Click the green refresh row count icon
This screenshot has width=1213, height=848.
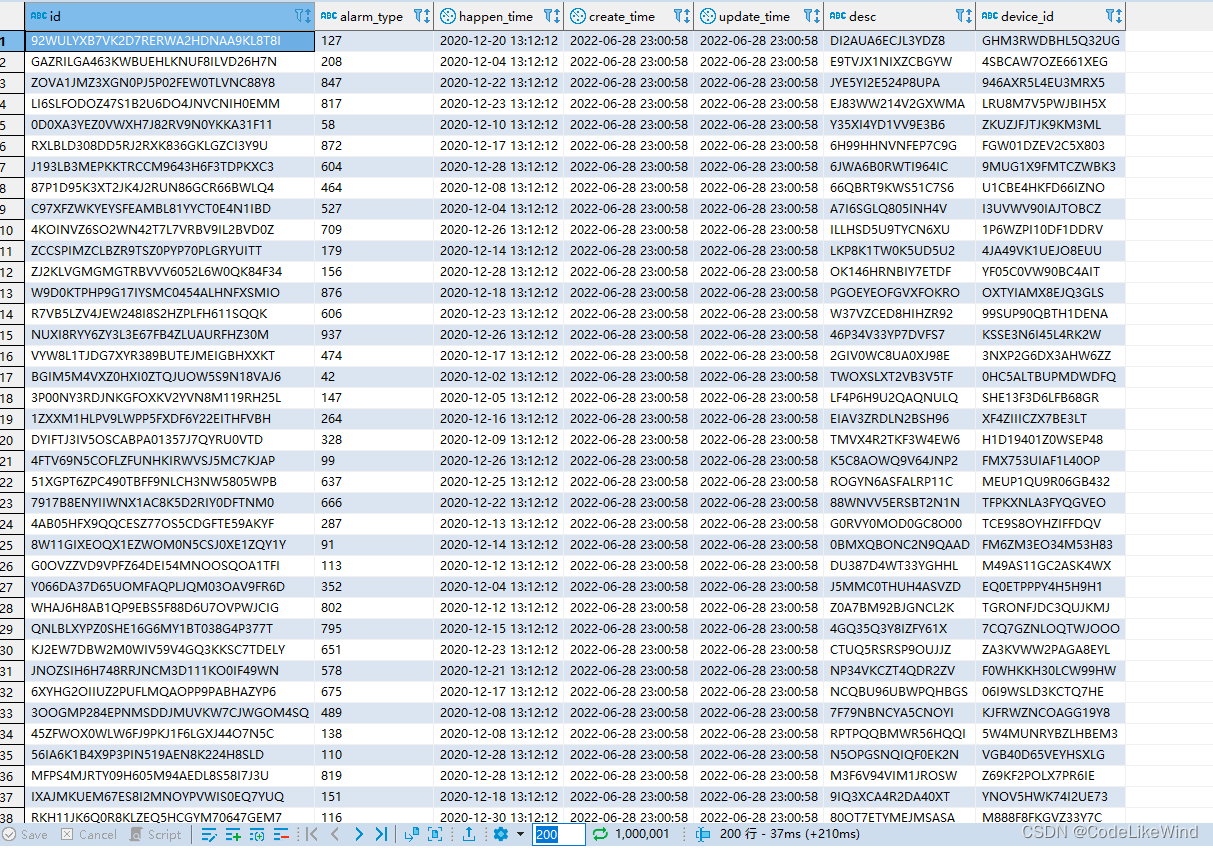(600, 834)
